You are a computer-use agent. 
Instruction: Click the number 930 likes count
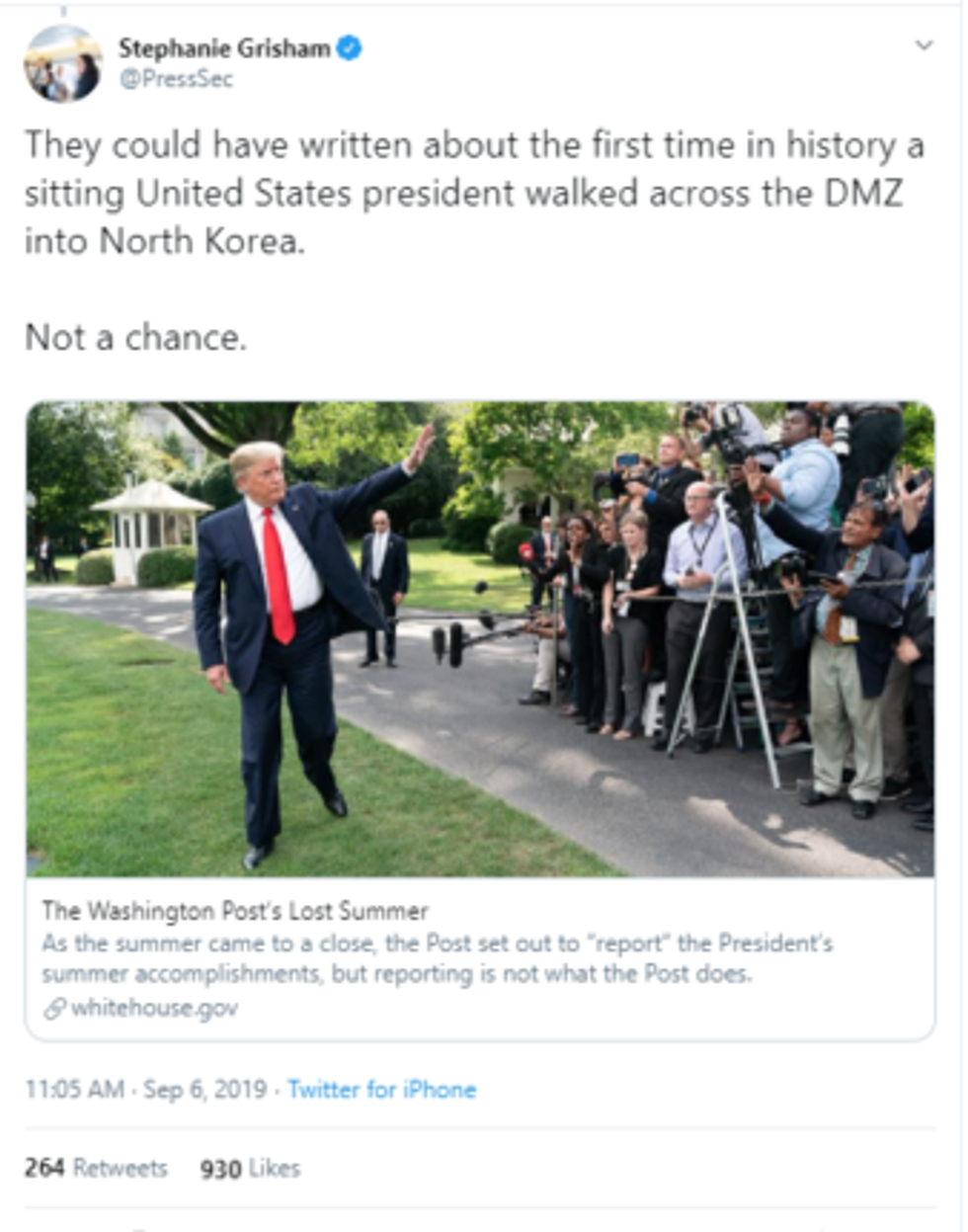220,1169
